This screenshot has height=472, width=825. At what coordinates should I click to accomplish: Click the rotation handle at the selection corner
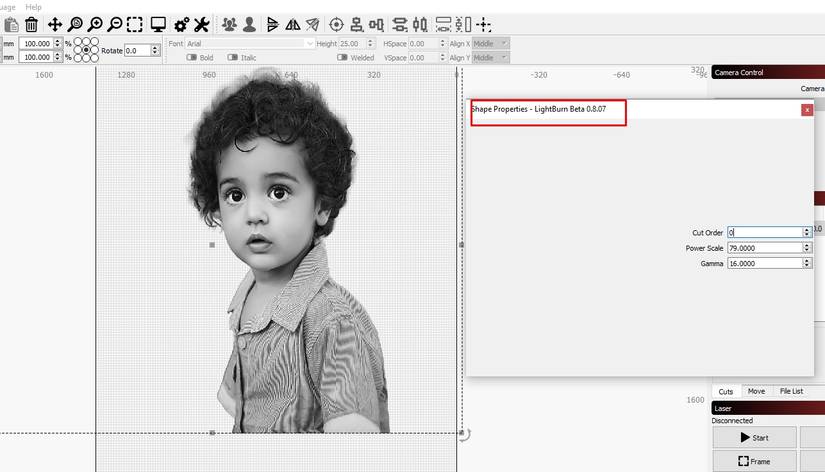pyautogui.click(x=464, y=435)
